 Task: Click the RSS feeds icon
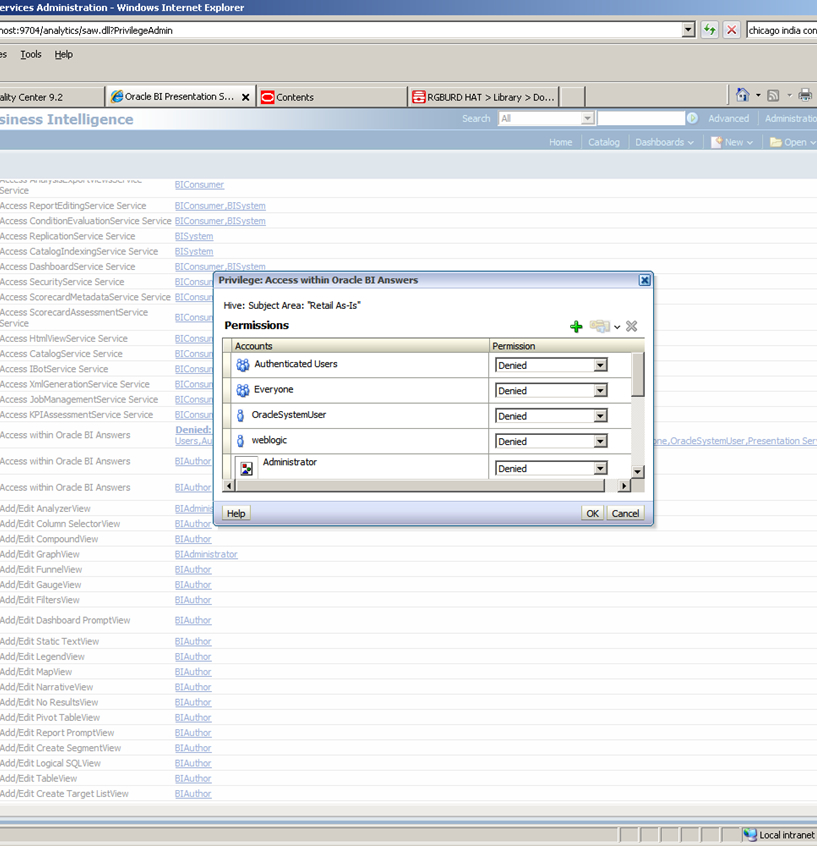774,96
